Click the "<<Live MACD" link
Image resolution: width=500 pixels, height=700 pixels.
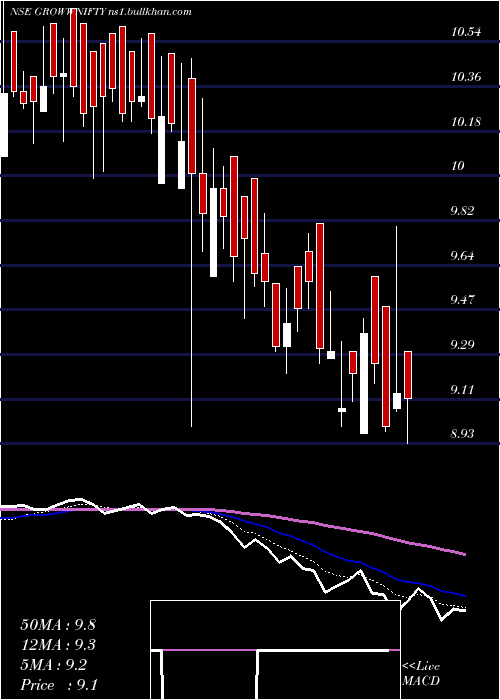[421, 673]
